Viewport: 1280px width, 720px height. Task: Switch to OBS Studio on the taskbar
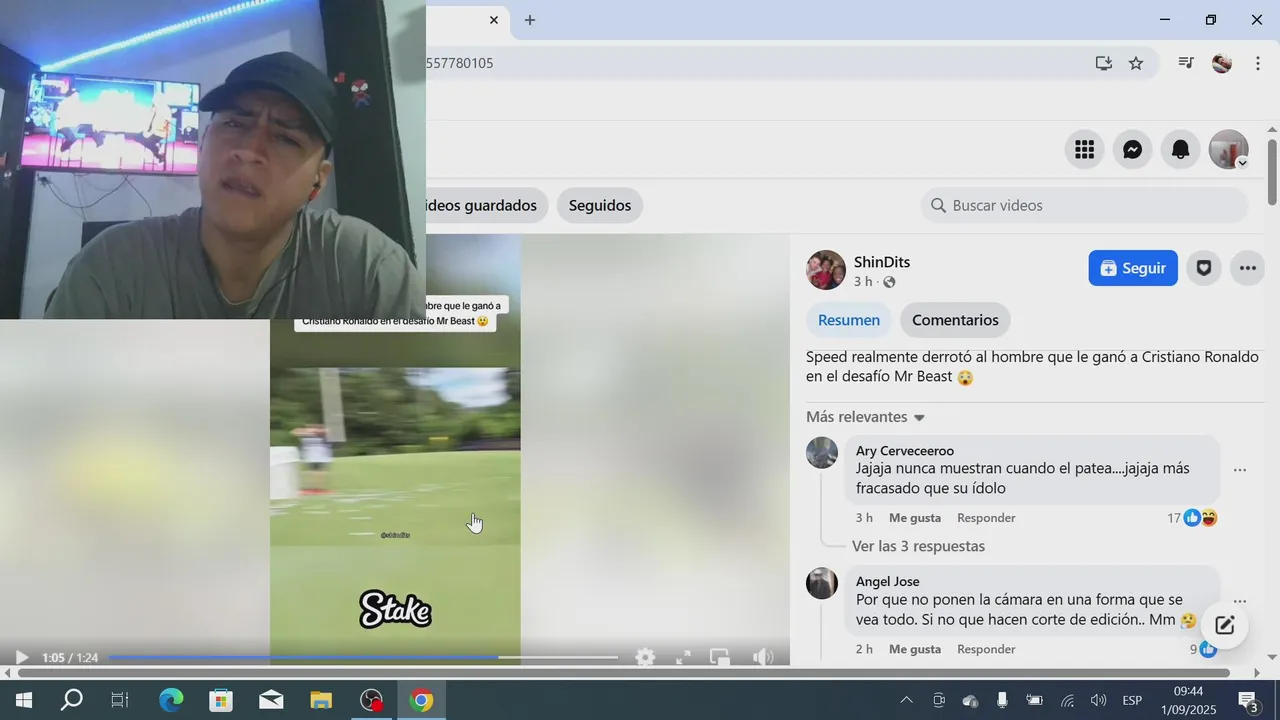[372, 700]
